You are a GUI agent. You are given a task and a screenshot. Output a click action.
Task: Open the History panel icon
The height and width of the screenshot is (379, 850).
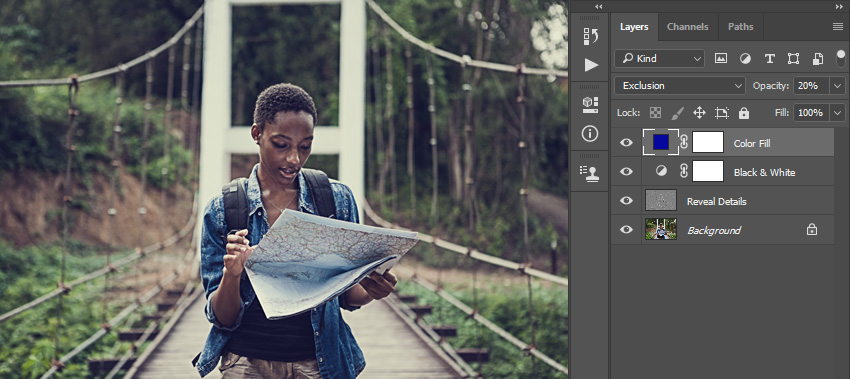[x=590, y=36]
